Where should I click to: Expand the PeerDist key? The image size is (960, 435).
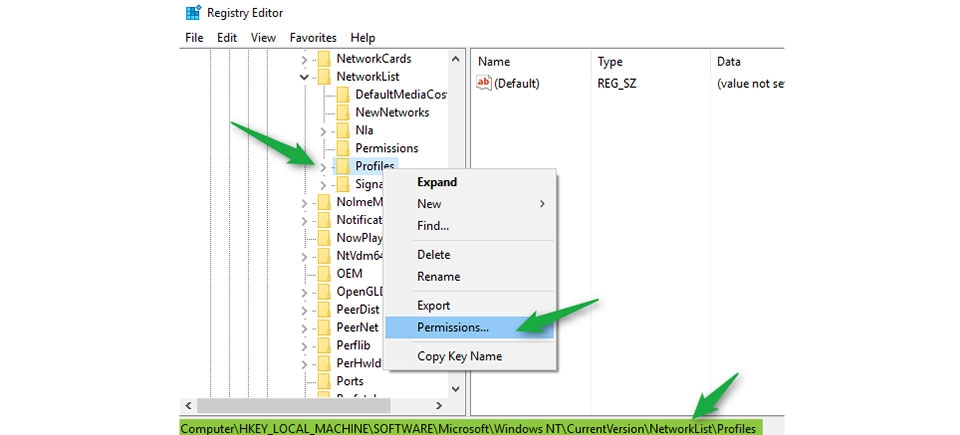tap(304, 310)
